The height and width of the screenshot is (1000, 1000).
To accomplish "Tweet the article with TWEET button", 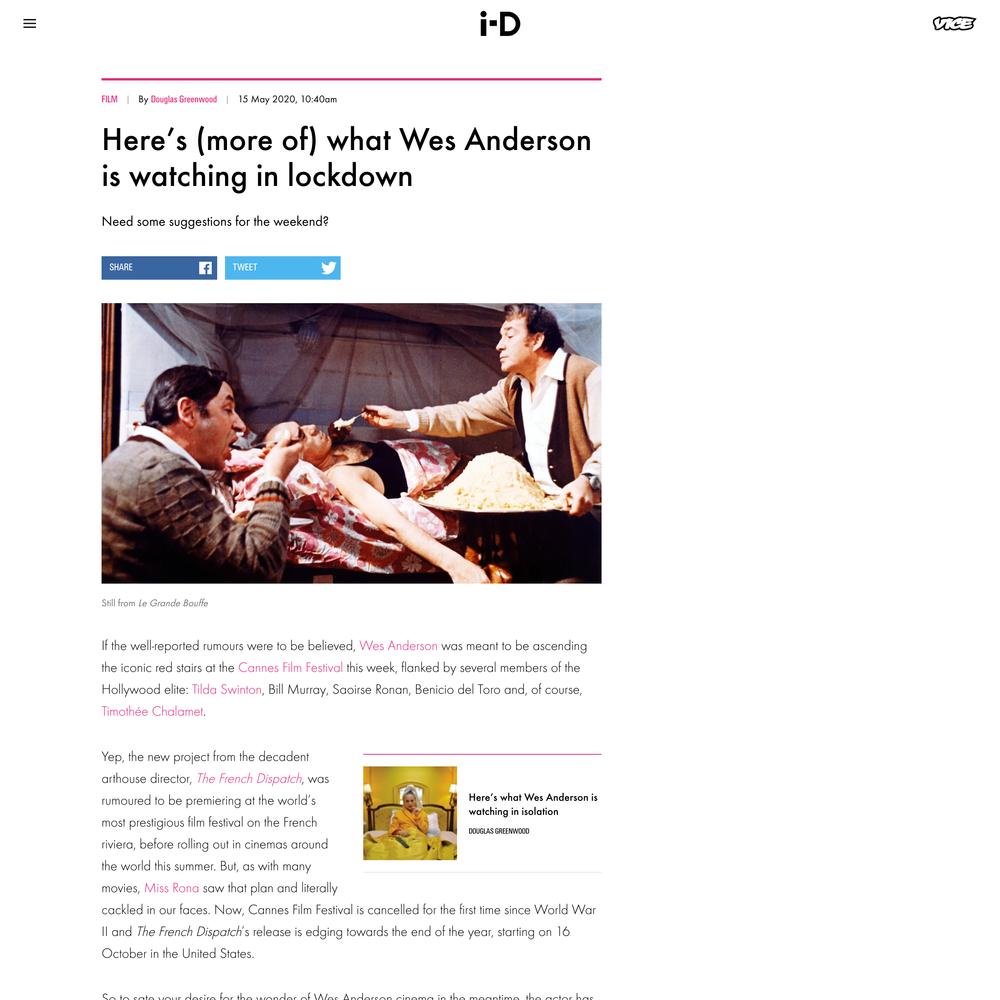I will 283,268.
